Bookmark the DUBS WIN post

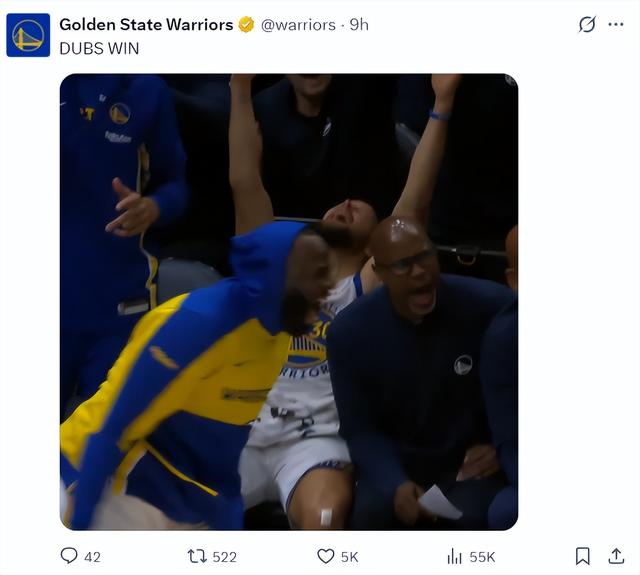[582, 556]
